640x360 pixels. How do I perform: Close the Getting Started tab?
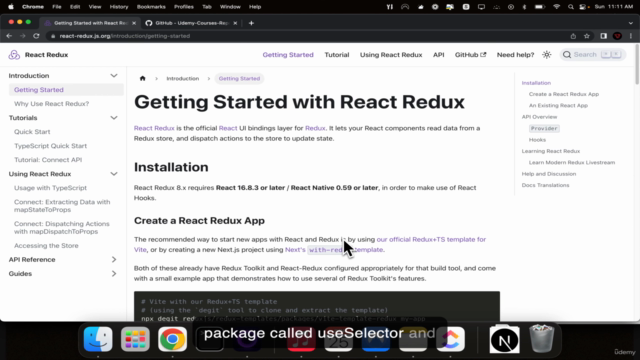(x=134, y=23)
